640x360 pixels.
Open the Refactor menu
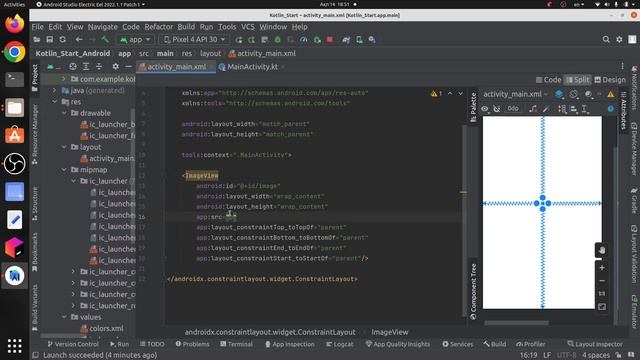(158, 27)
